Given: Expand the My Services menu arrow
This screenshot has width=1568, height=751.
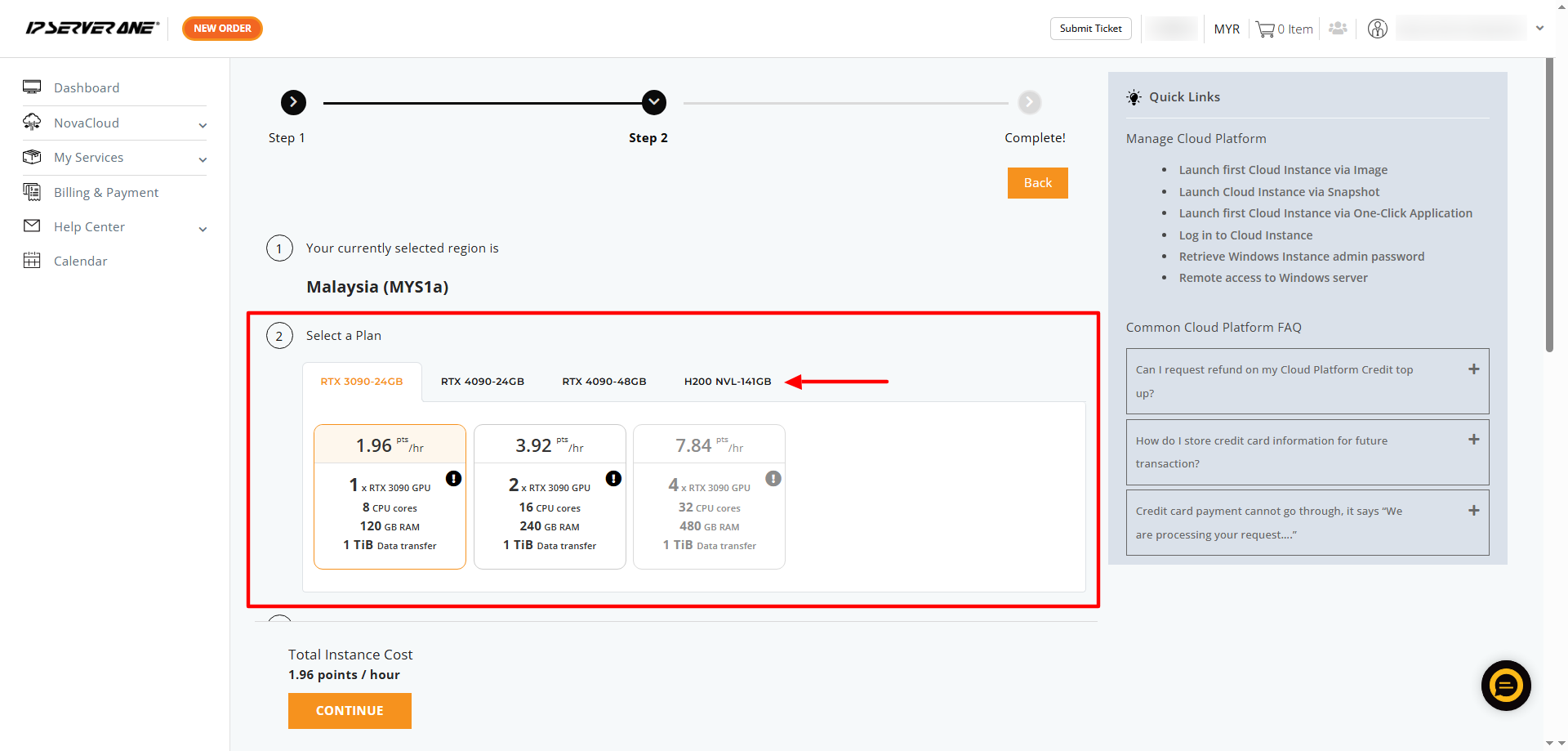Looking at the screenshot, I should pos(203,159).
